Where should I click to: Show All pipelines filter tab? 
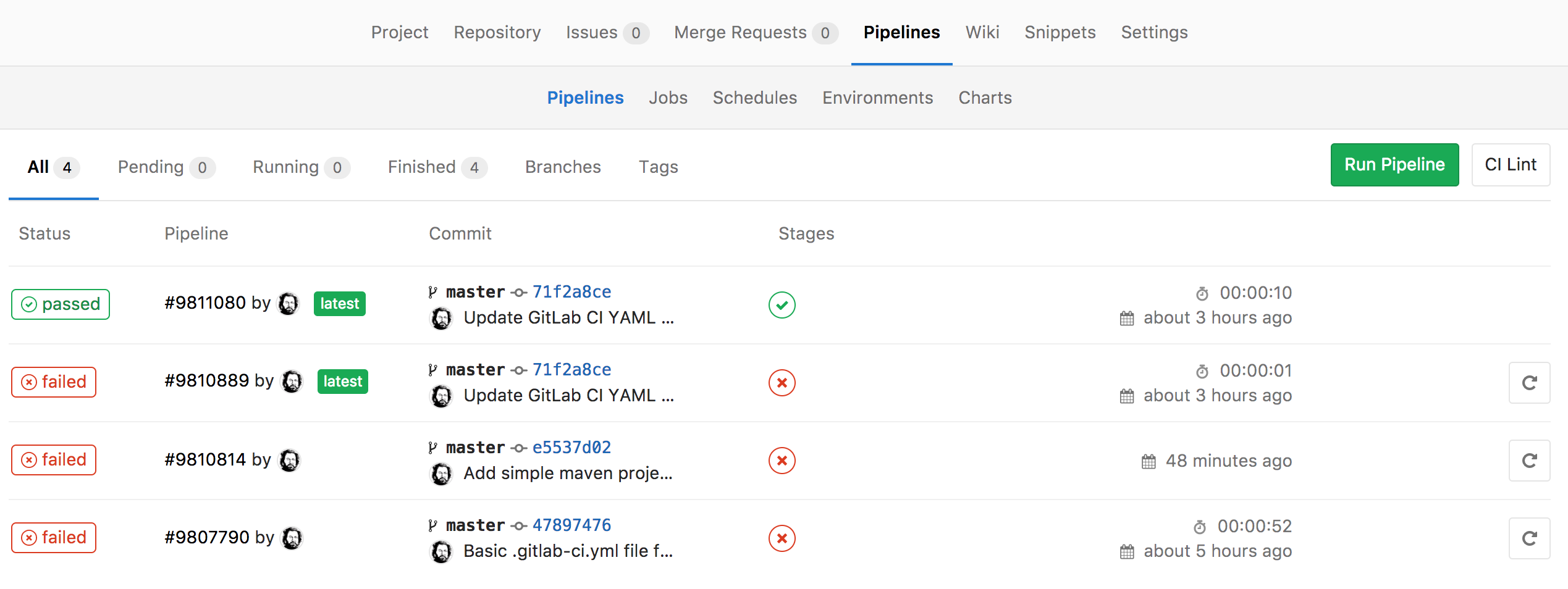coord(54,167)
